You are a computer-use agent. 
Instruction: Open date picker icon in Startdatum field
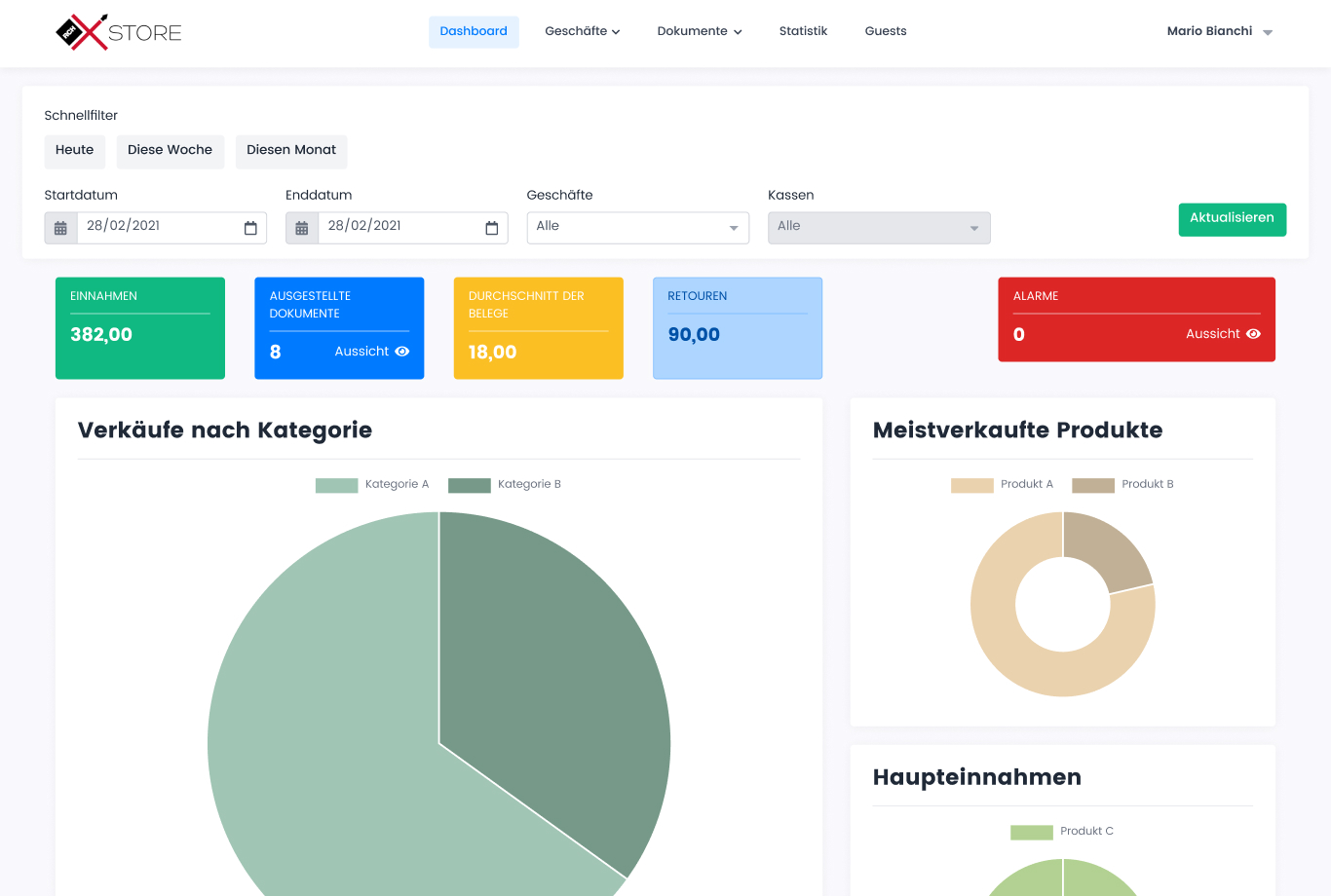pyautogui.click(x=250, y=228)
